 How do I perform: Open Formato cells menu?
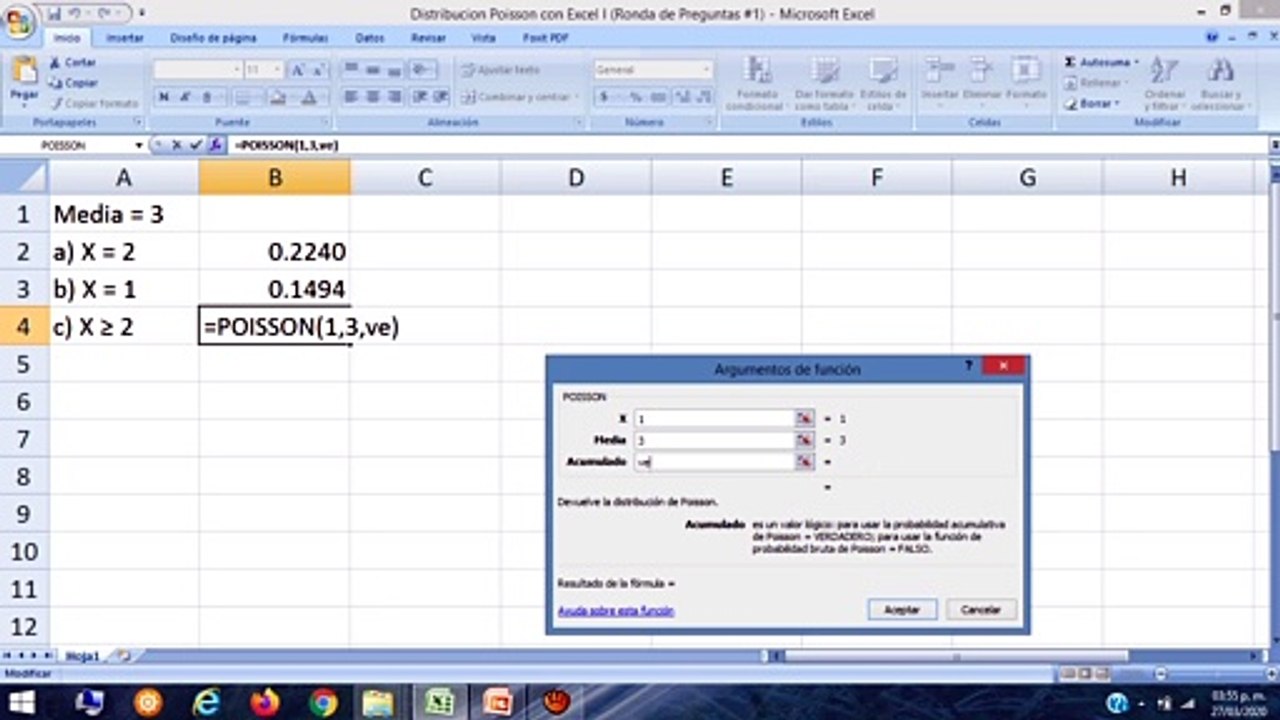pyautogui.click(x=1025, y=80)
